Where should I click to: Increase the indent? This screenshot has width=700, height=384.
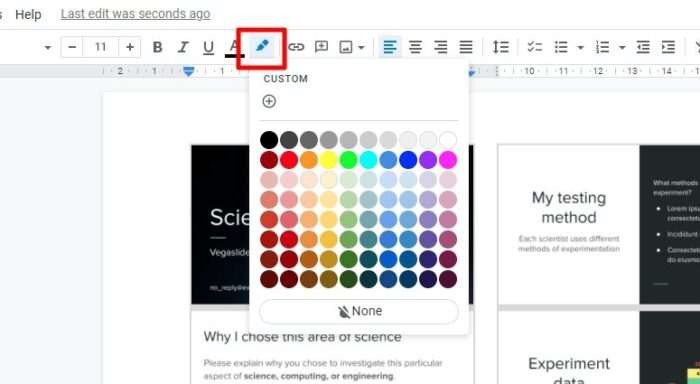668,47
